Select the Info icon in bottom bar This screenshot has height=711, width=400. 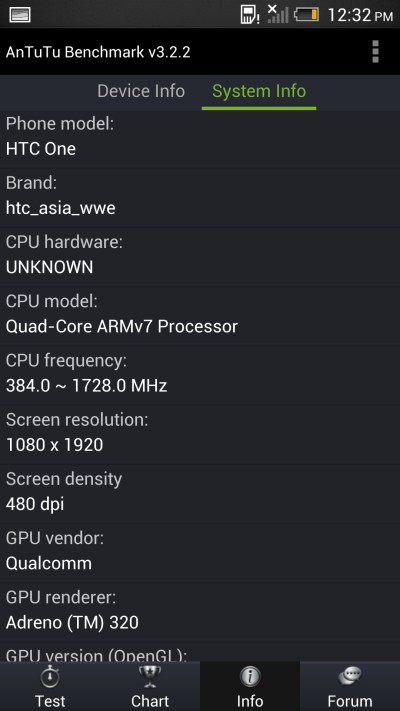click(x=250, y=678)
